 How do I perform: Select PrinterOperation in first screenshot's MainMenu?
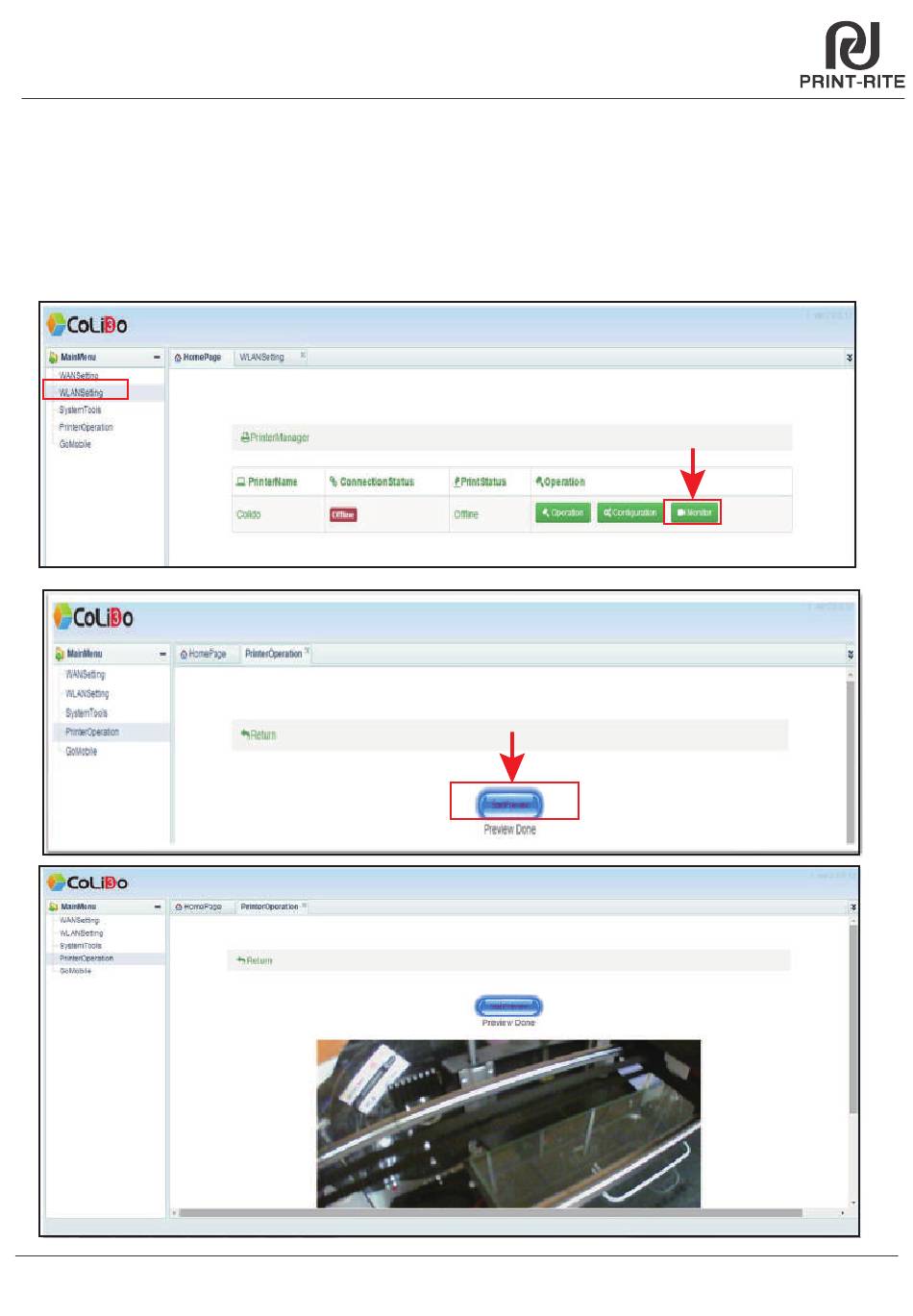click(86, 427)
